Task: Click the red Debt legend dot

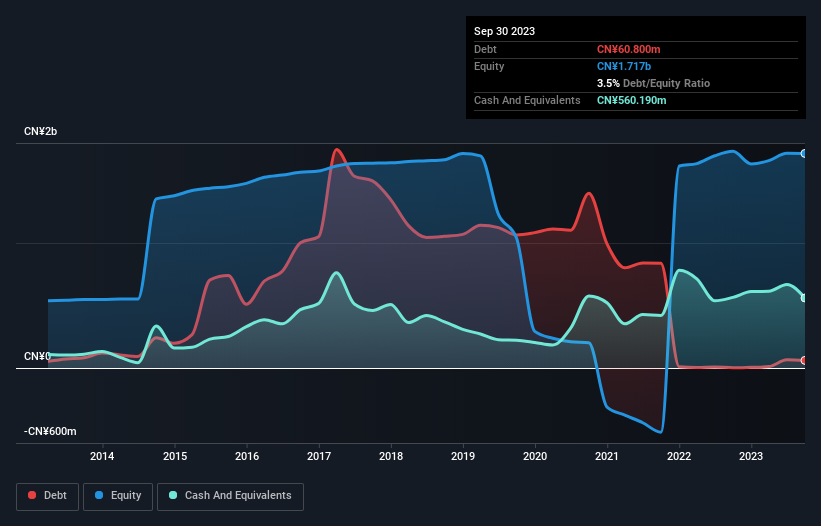Action: (32, 495)
